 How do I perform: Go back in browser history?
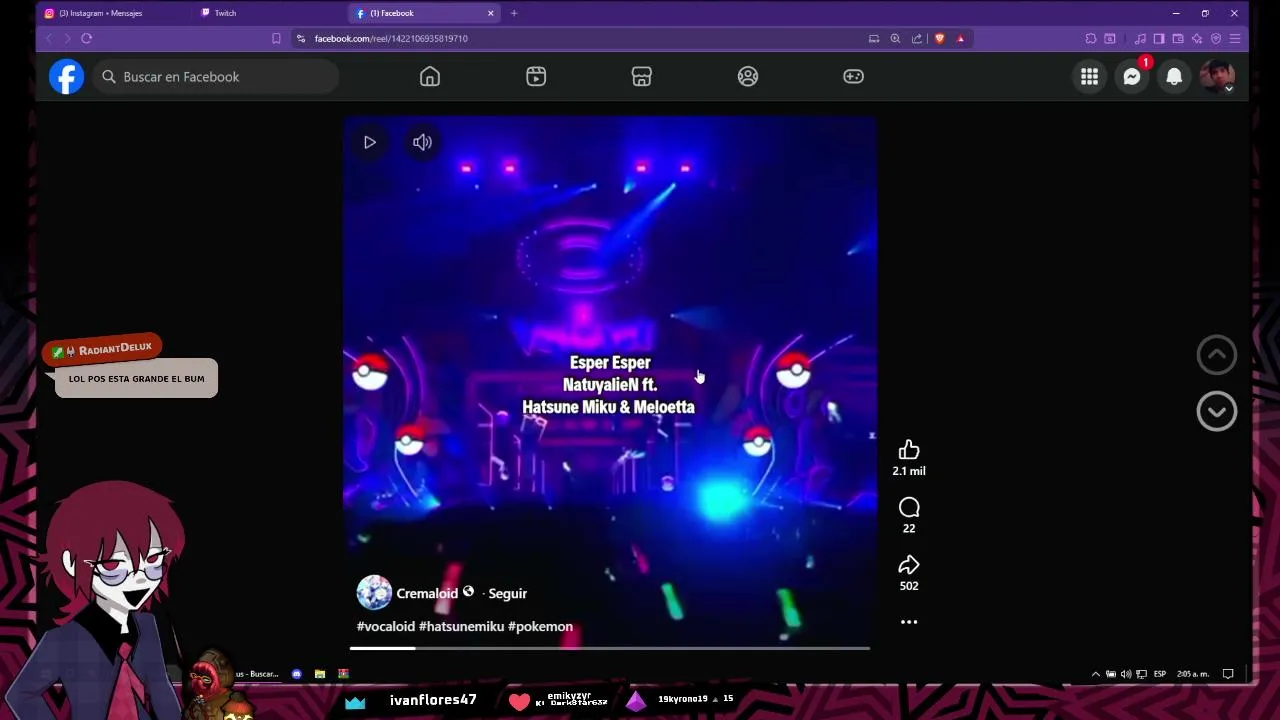pos(49,38)
